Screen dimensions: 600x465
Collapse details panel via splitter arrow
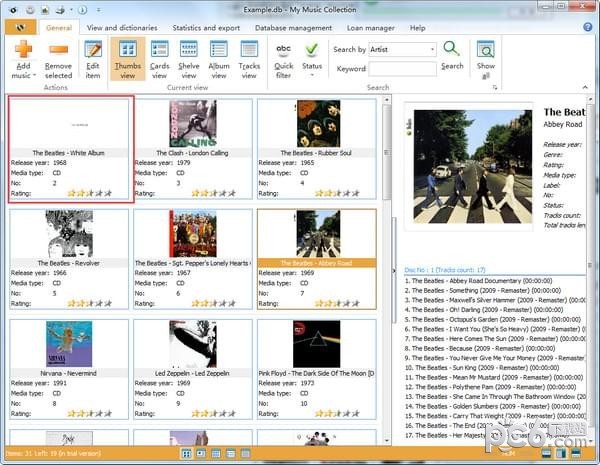pyautogui.click(x=394, y=271)
